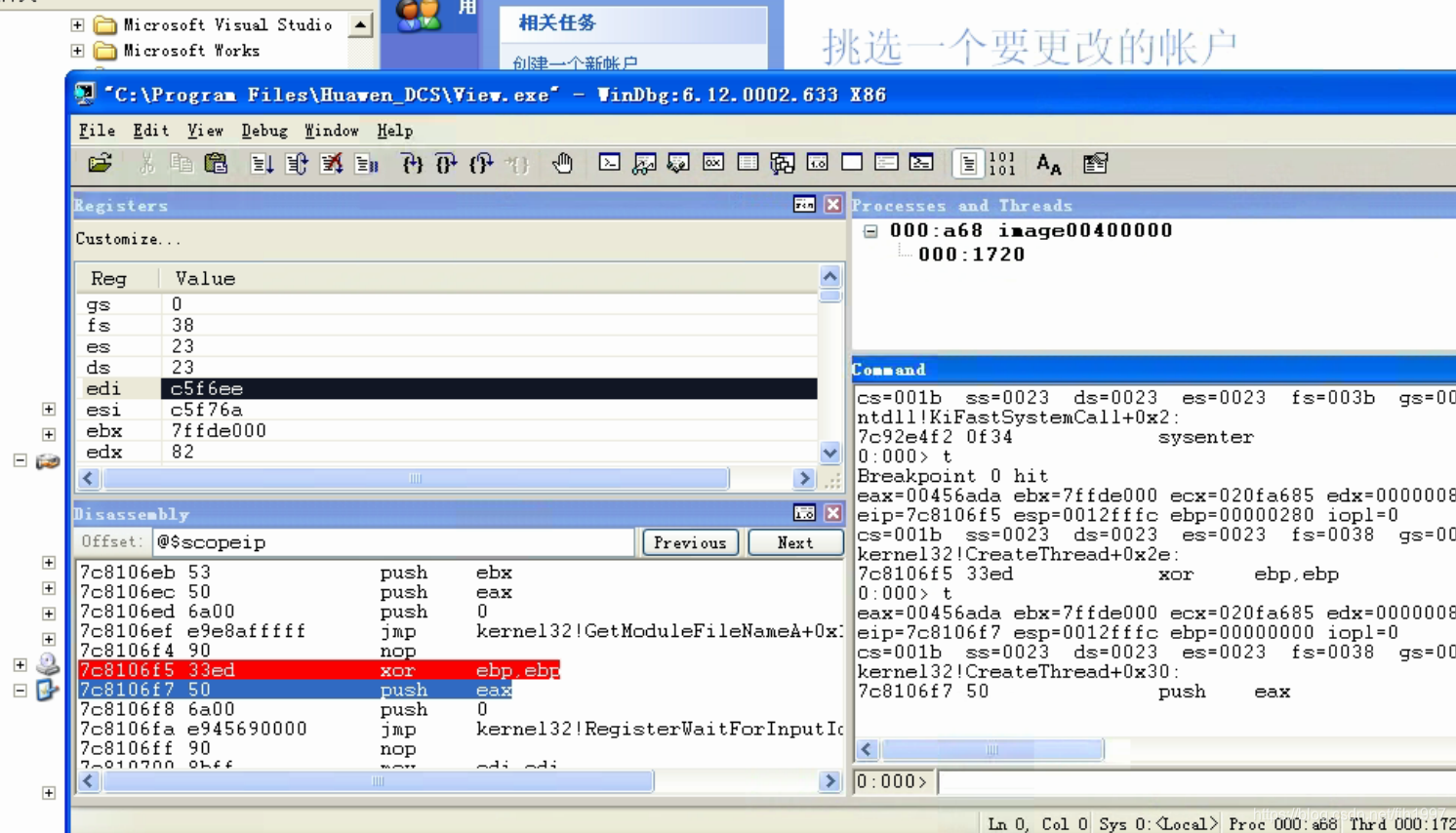Open the Help menu
Viewport: 1456px width, 833px height.
tap(394, 131)
